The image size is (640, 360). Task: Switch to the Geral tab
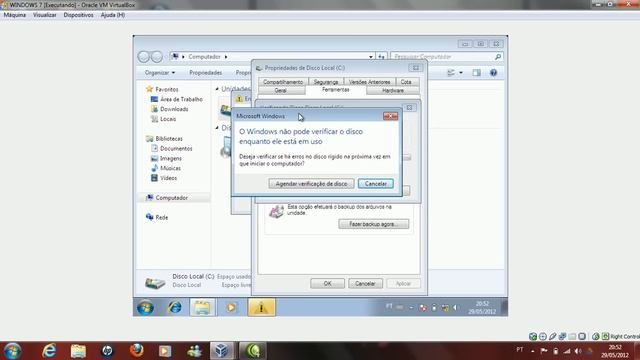(280, 90)
